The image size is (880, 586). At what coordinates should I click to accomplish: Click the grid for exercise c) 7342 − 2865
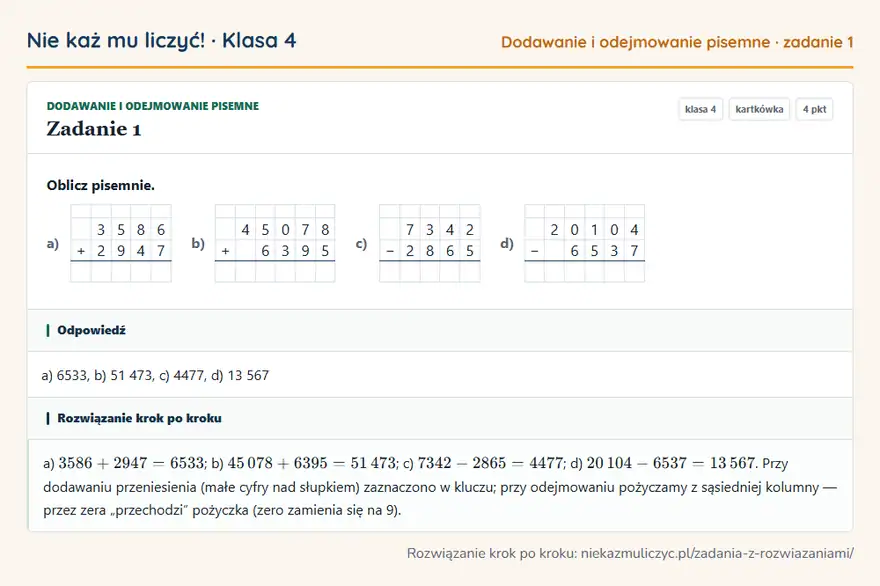[429, 243]
